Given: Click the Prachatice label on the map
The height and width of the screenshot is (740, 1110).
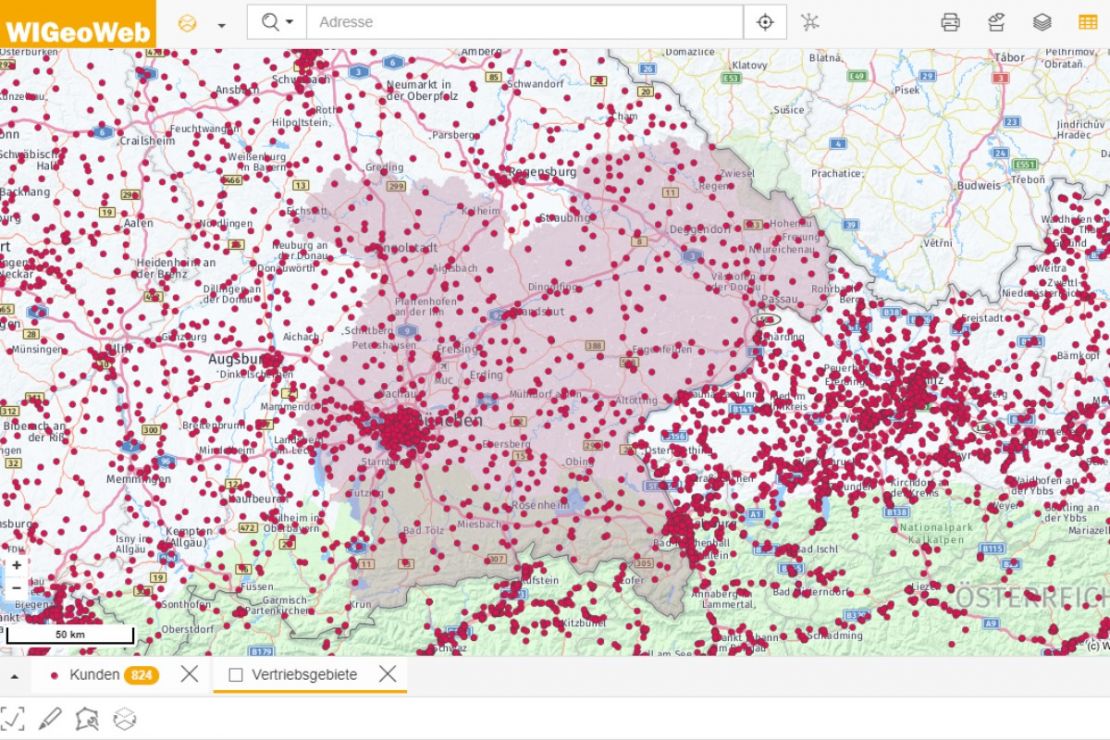Looking at the screenshot, I should [837, 173].
